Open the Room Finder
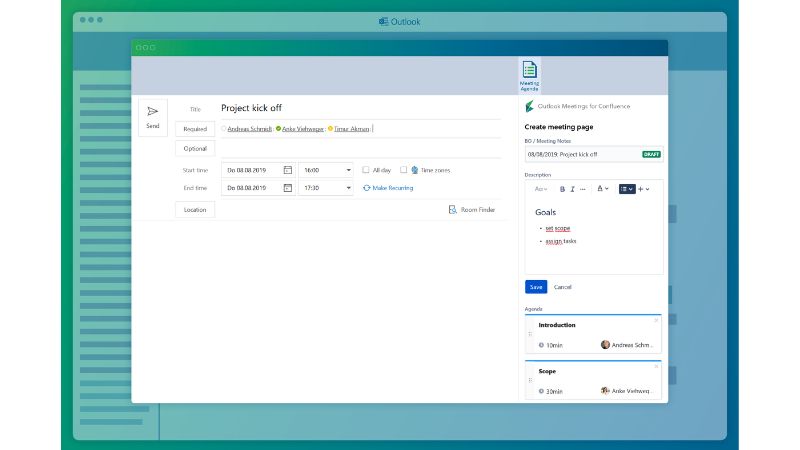800x450 pixels. coord(472,210)
